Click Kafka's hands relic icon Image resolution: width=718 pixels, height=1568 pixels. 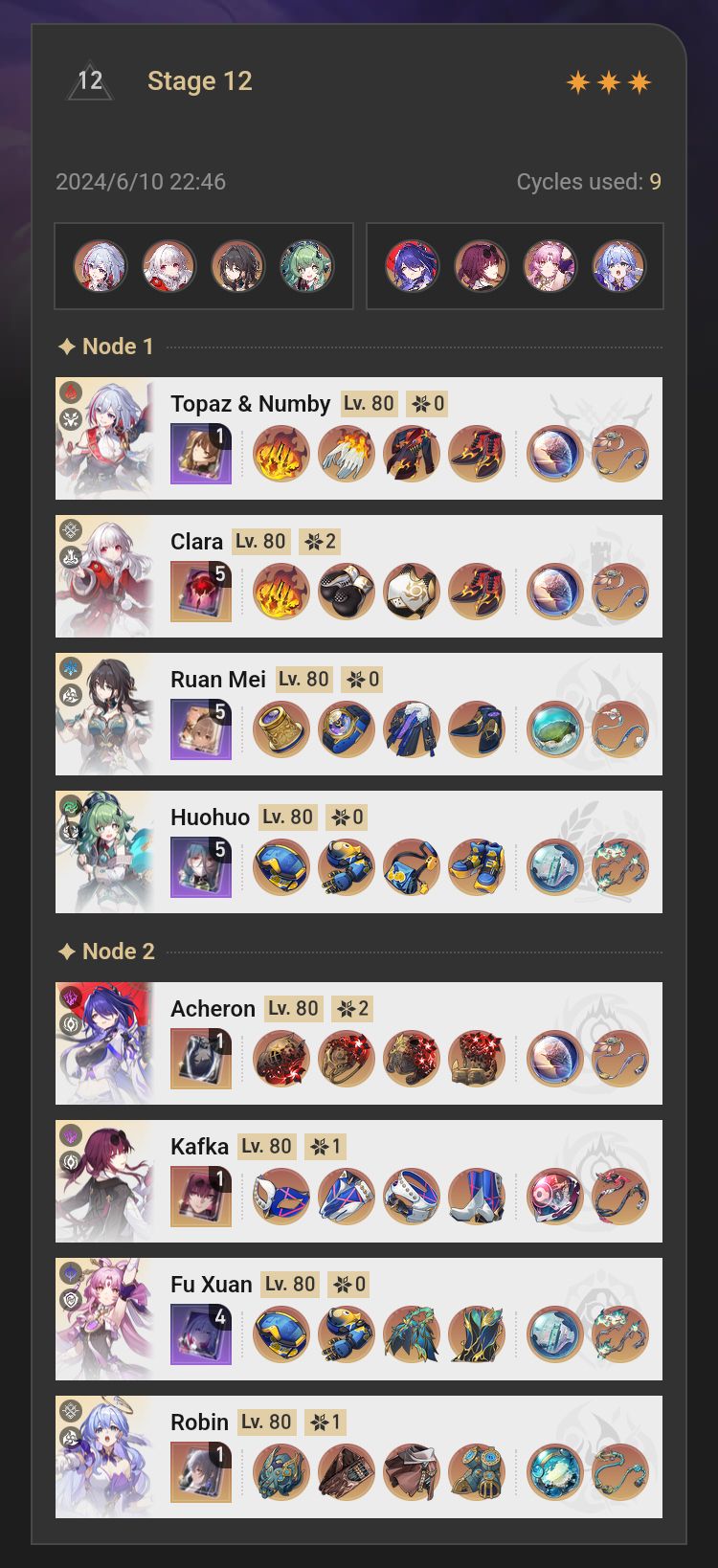pos(347,1197)
